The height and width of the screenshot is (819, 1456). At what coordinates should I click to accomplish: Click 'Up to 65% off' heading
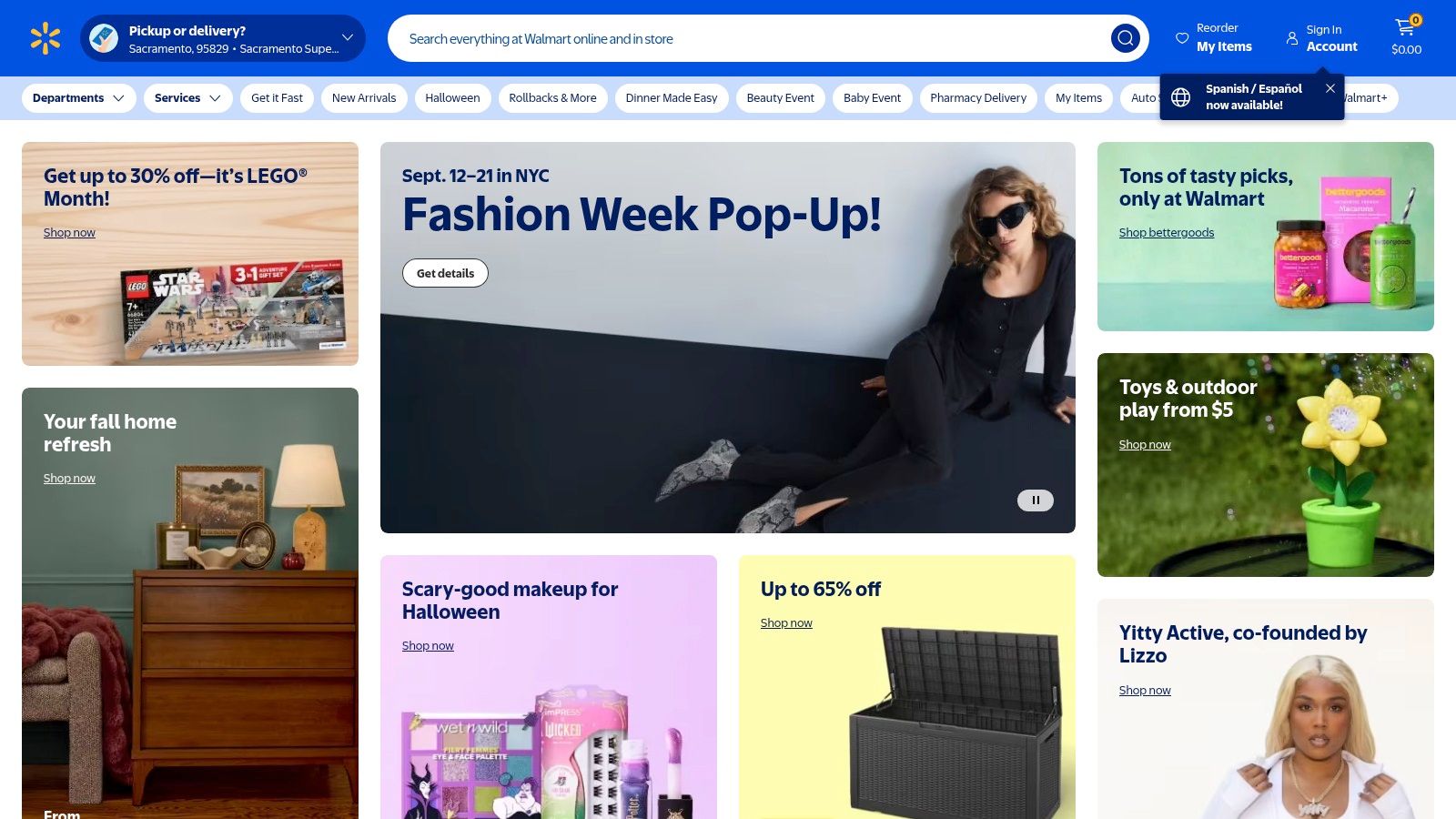tap(821, 590)
